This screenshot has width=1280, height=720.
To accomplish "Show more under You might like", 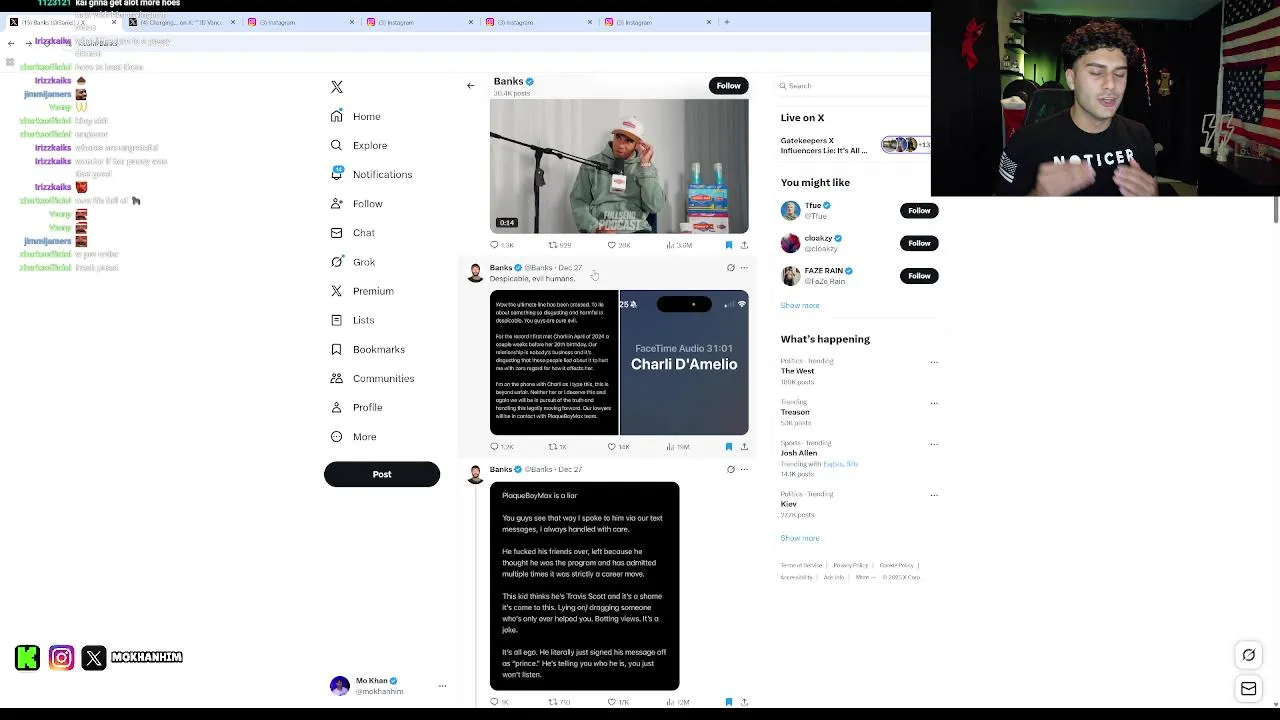I will [800, 306].
